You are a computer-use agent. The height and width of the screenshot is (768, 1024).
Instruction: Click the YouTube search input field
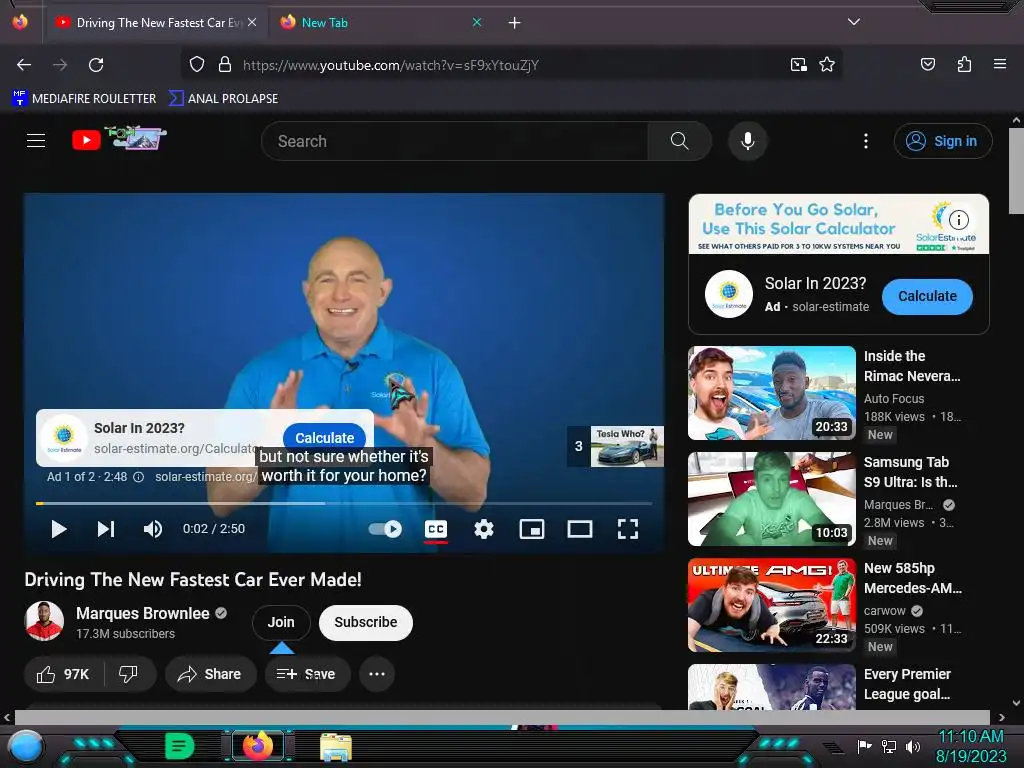[x=455, y=141]
